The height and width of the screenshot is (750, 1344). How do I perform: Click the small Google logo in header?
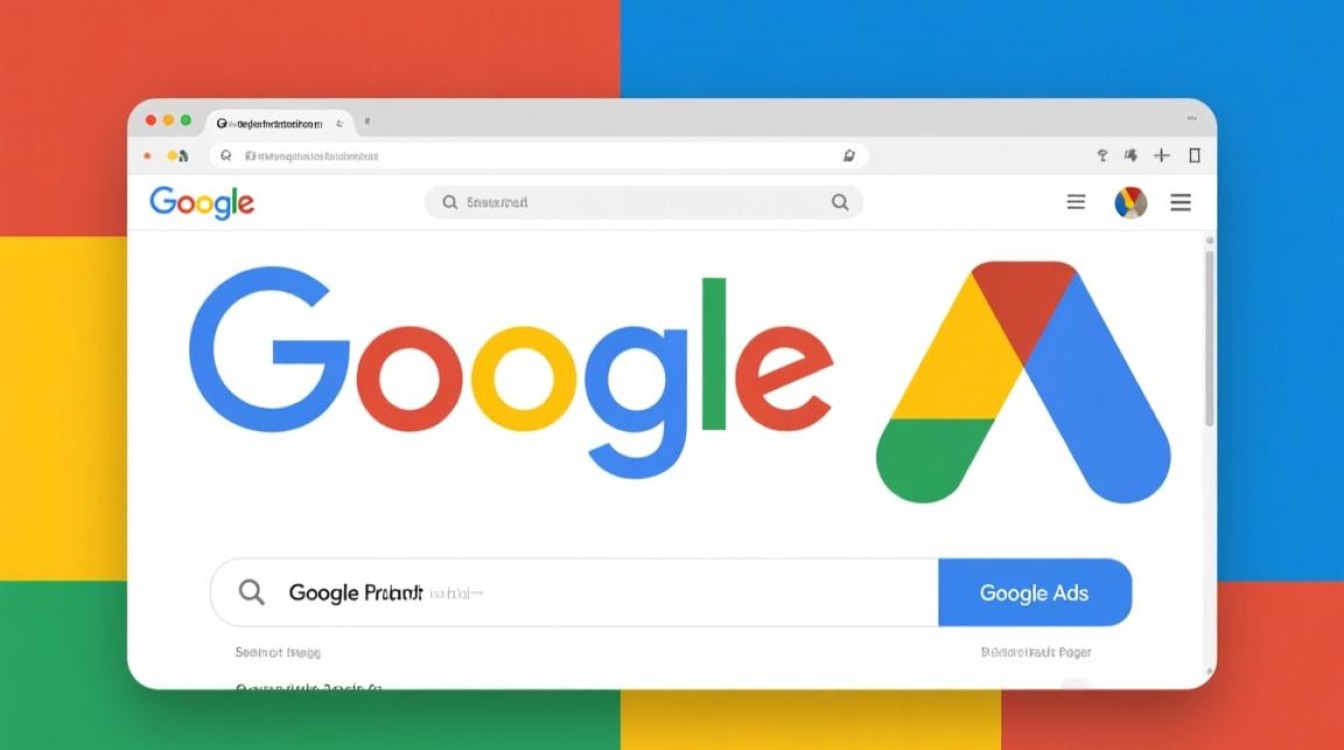[202, 203]
